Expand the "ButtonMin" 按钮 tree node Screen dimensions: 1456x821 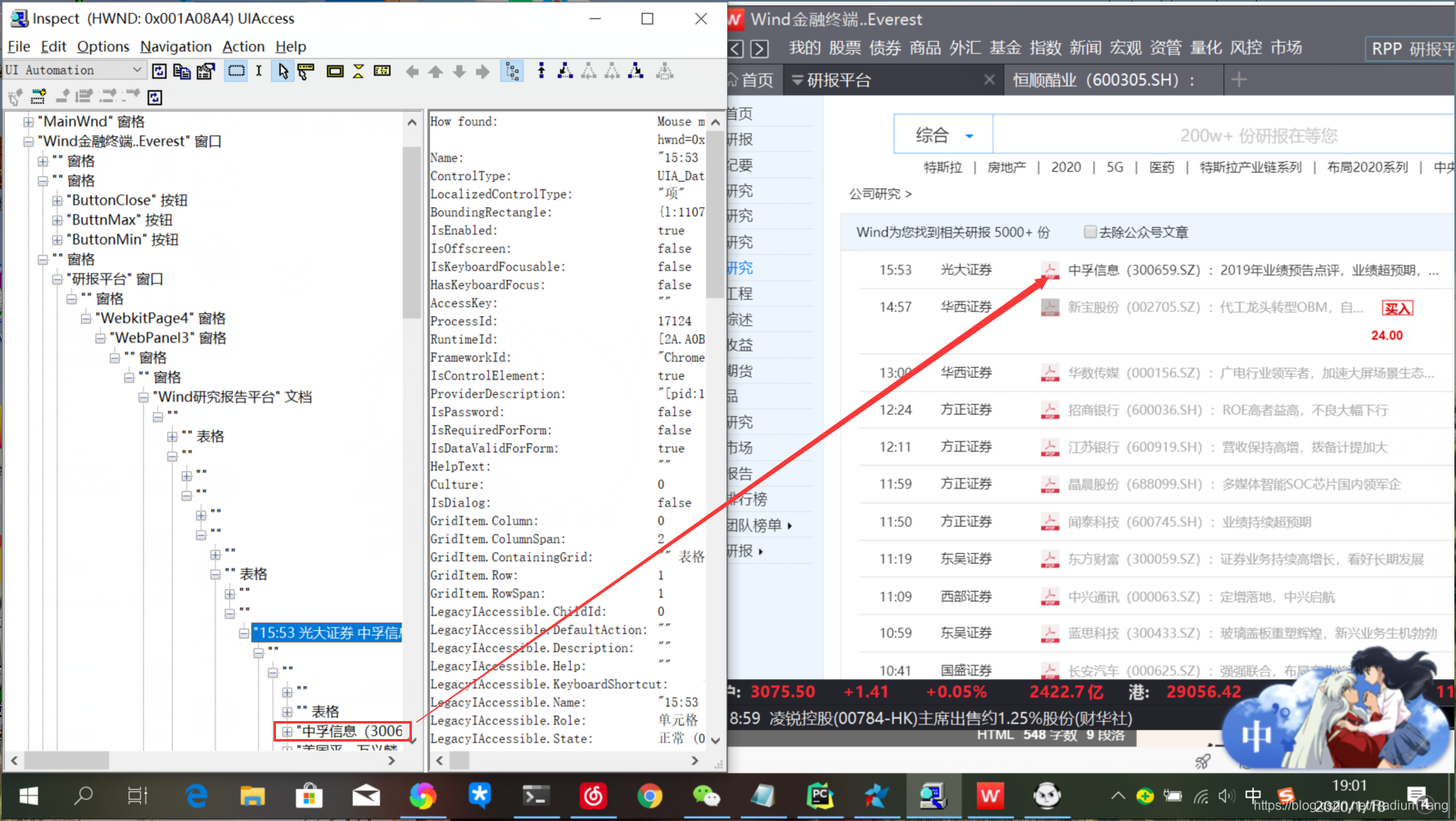pos(57,239)
